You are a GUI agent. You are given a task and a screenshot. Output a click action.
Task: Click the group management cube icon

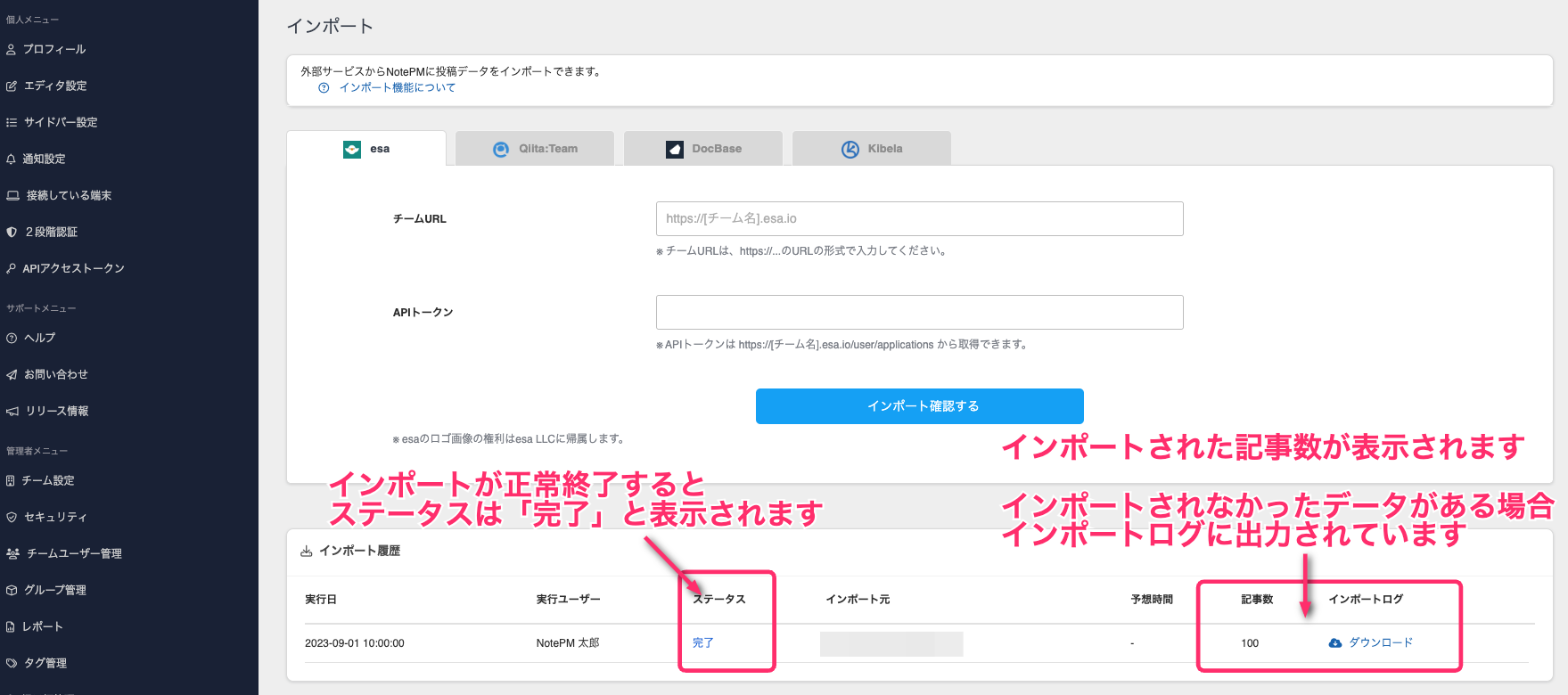click(11, 590)
